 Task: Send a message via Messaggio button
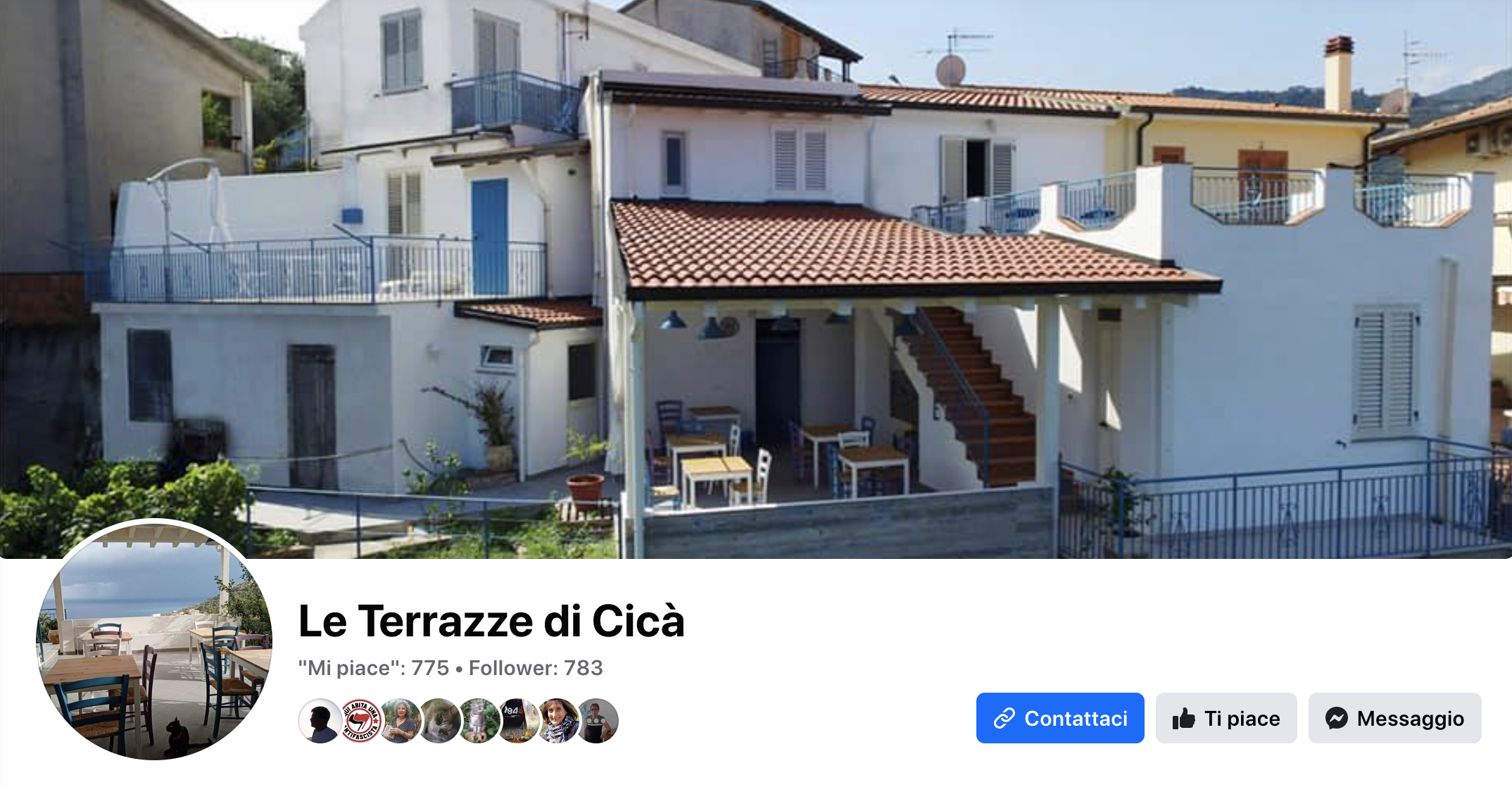[x=1394, y=718]
